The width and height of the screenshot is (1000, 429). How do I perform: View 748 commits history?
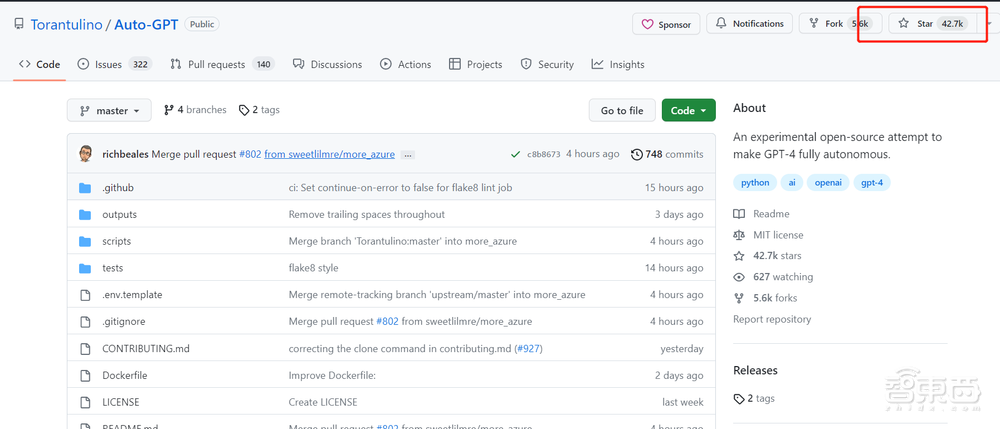click(x=667, y=154)
